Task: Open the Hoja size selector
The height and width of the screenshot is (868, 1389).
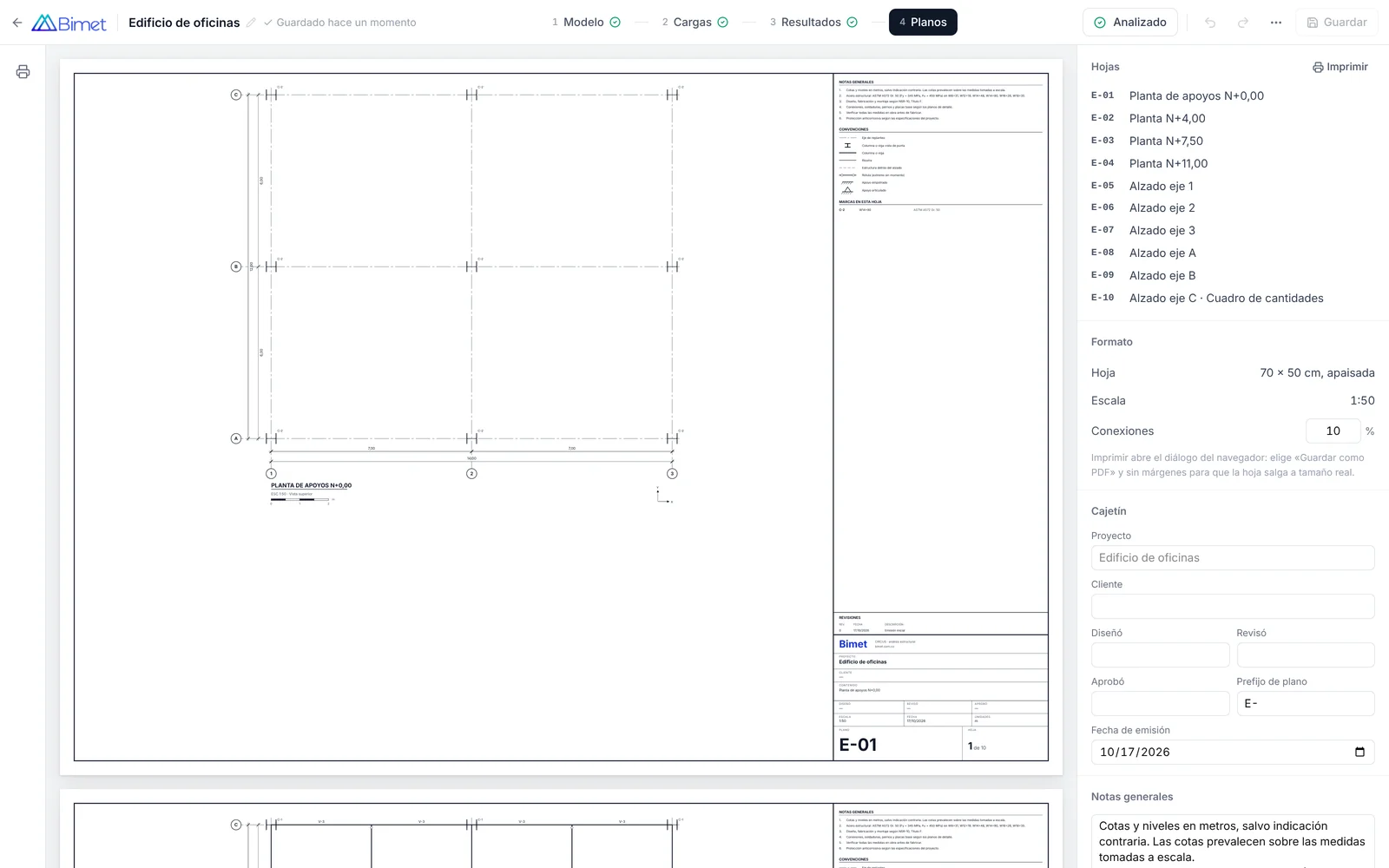Action: pyautogui.click(x=1317, y=372)
